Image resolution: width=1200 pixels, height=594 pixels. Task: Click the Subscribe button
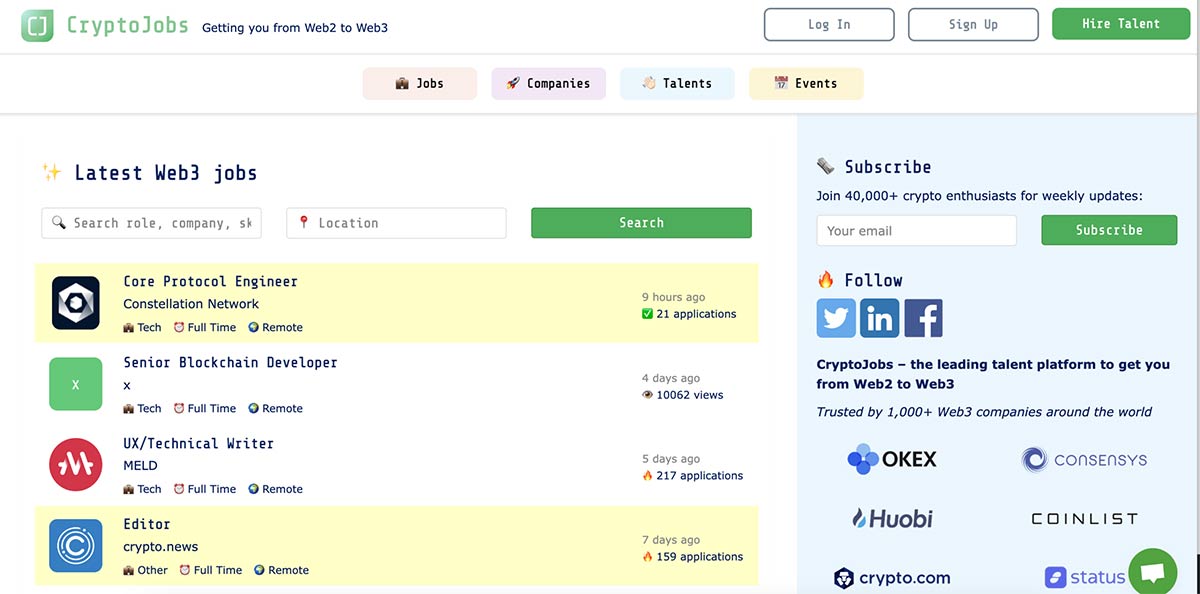click(x=1109, y=230)
